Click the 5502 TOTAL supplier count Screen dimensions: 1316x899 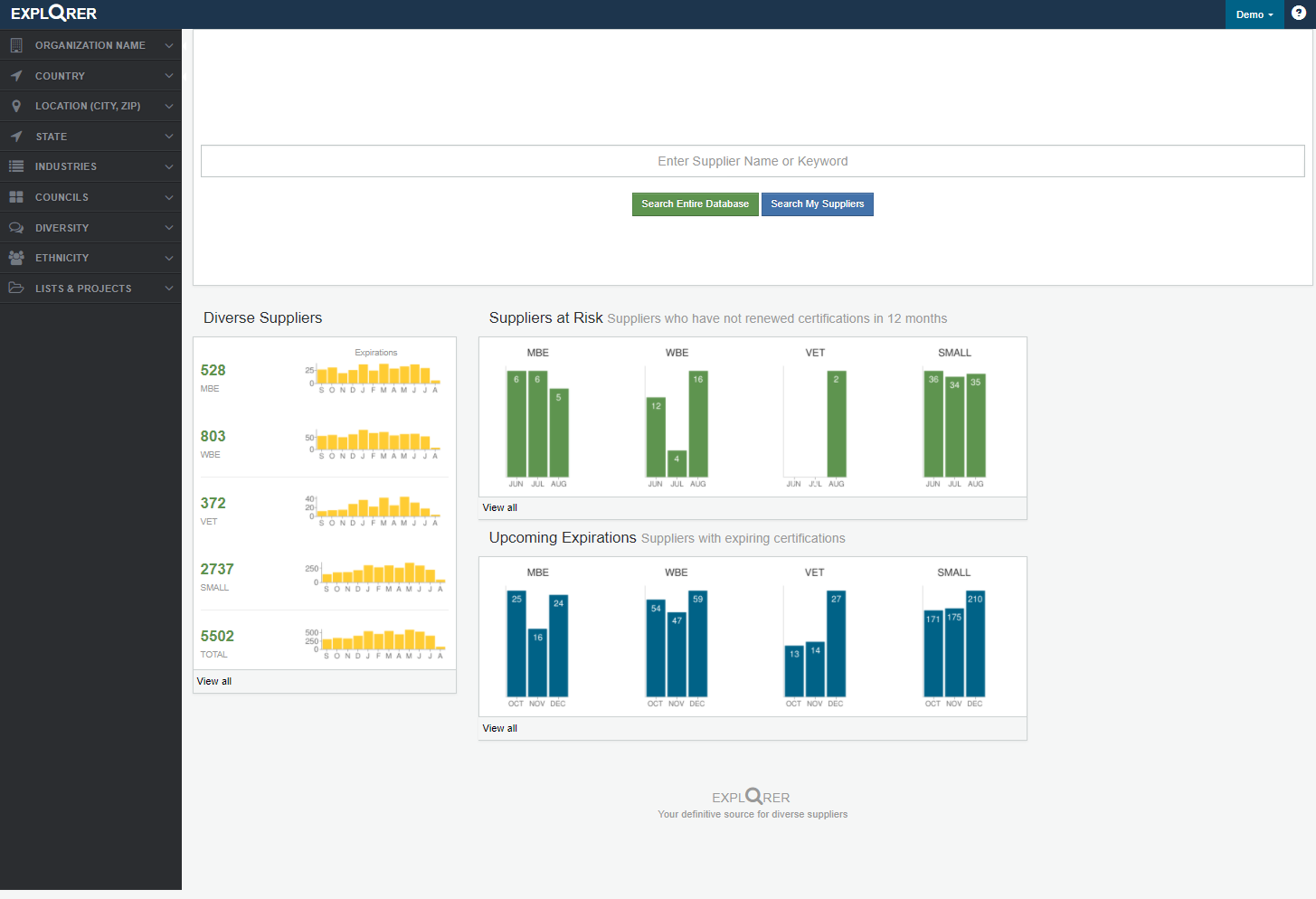click(217, 636)
